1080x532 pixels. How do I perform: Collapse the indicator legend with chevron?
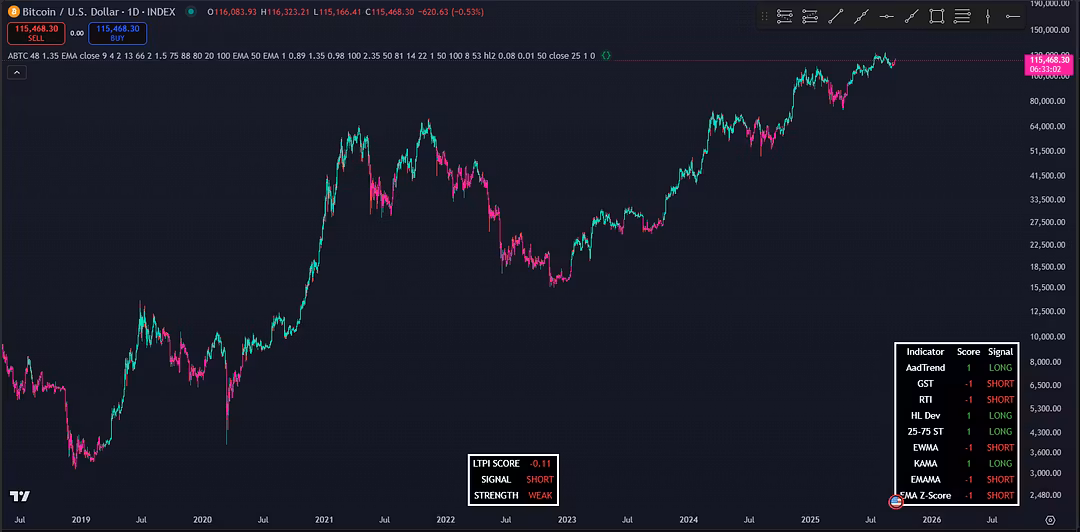(18, 74)
